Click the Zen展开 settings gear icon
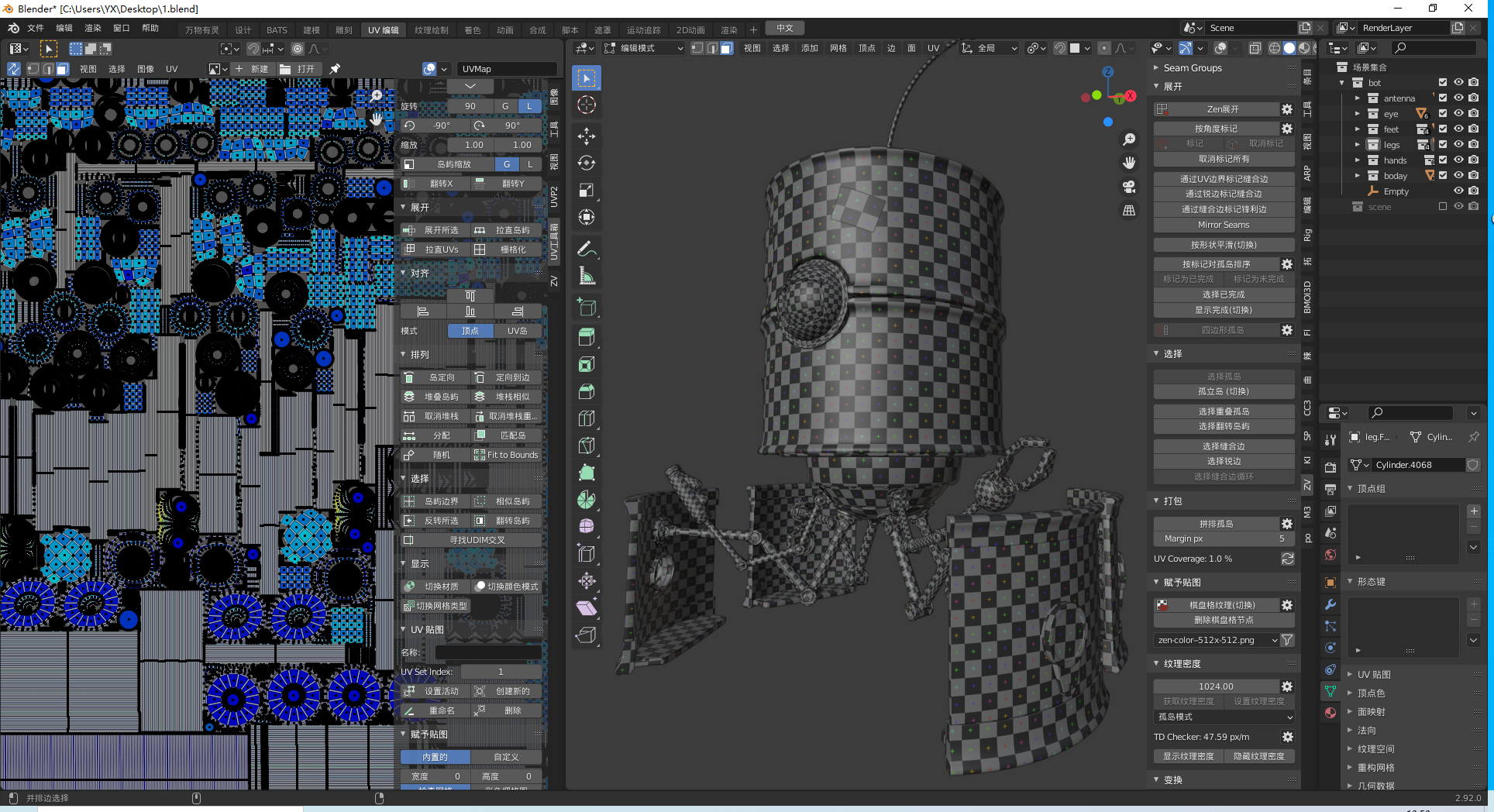1494x812 pixels. point(1287,109)
